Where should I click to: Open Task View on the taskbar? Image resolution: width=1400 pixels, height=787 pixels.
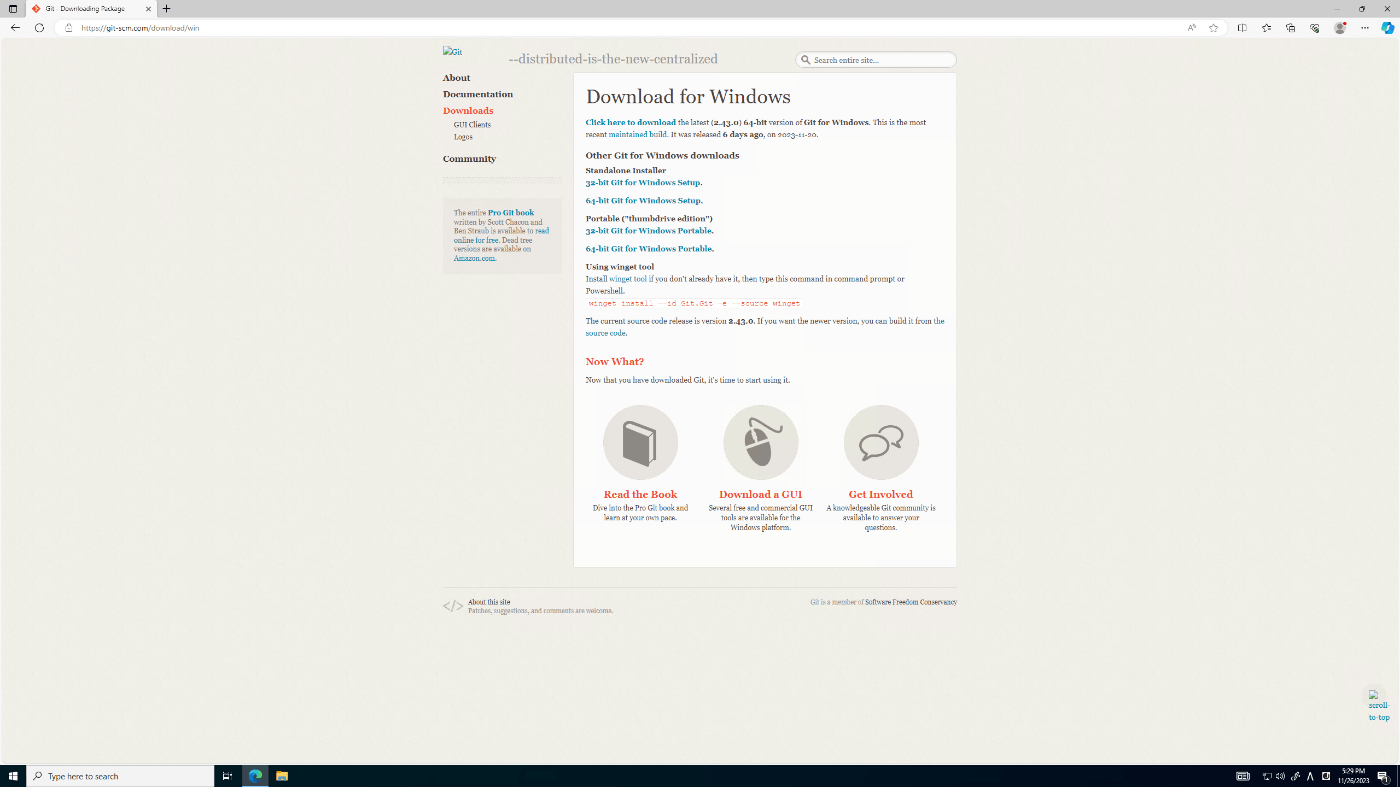click(x=227, y=776)
